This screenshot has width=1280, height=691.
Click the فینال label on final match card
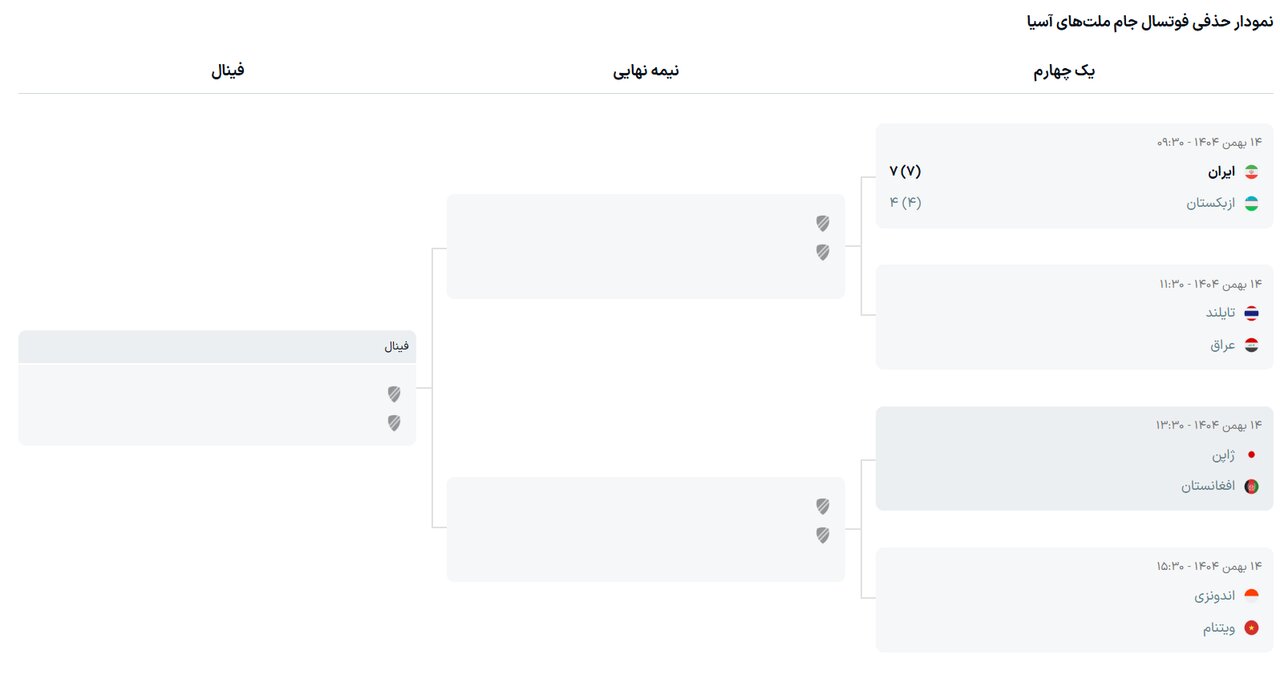397,347
